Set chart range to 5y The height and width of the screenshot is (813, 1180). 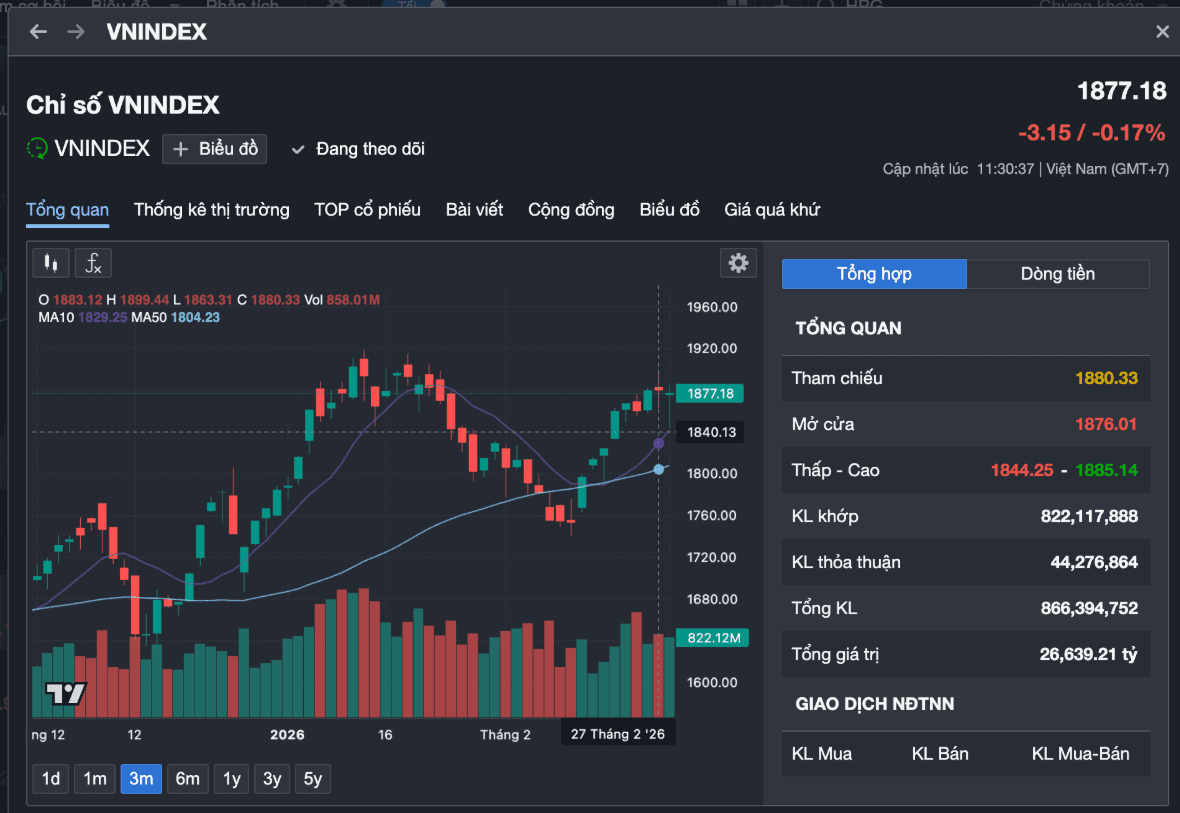click(x=312, y=778)
